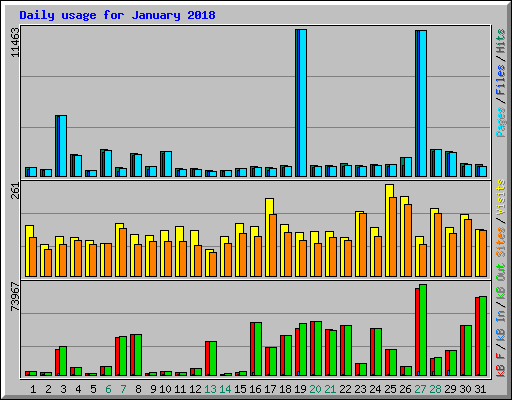
Task: Click day label 2 on x-axis
Action: pos(48,389)
